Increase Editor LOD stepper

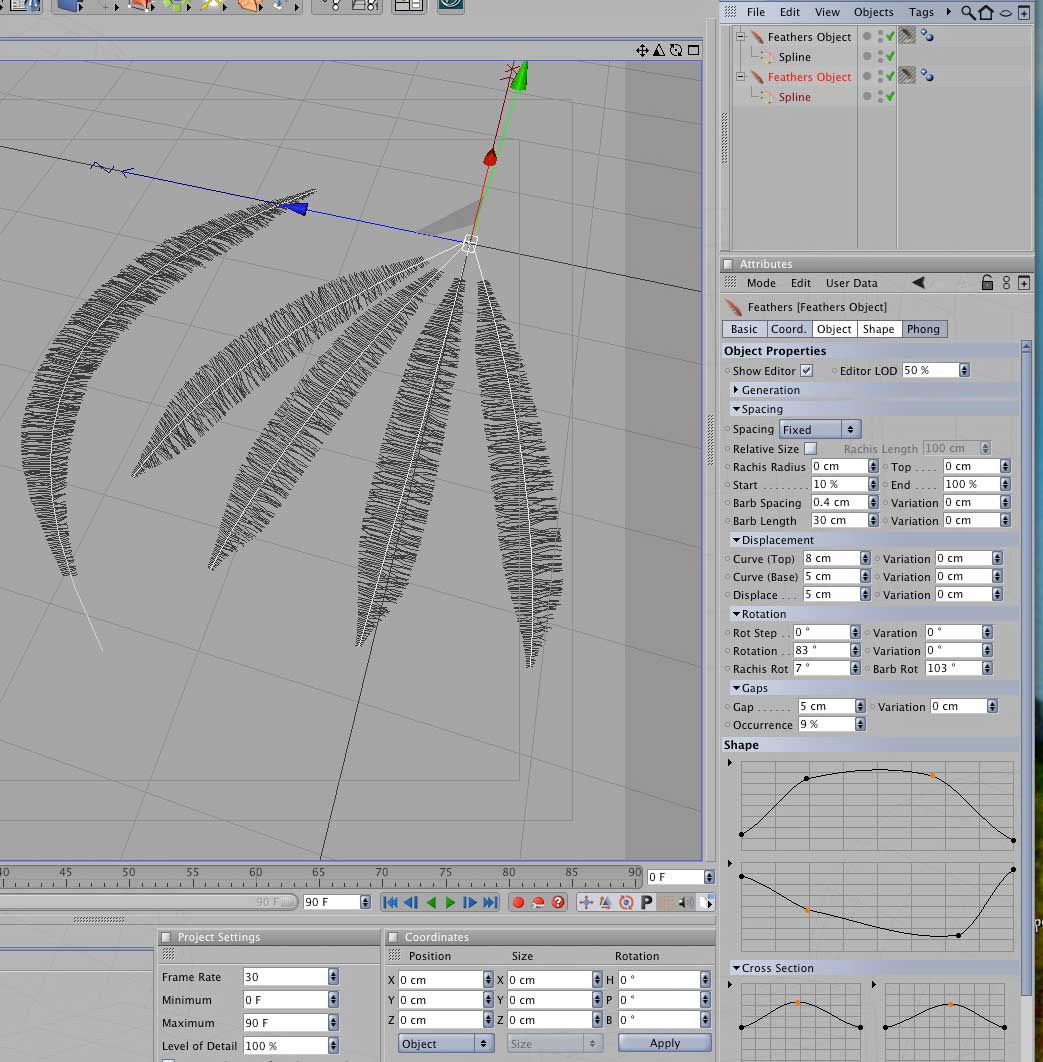click(964, 366)
